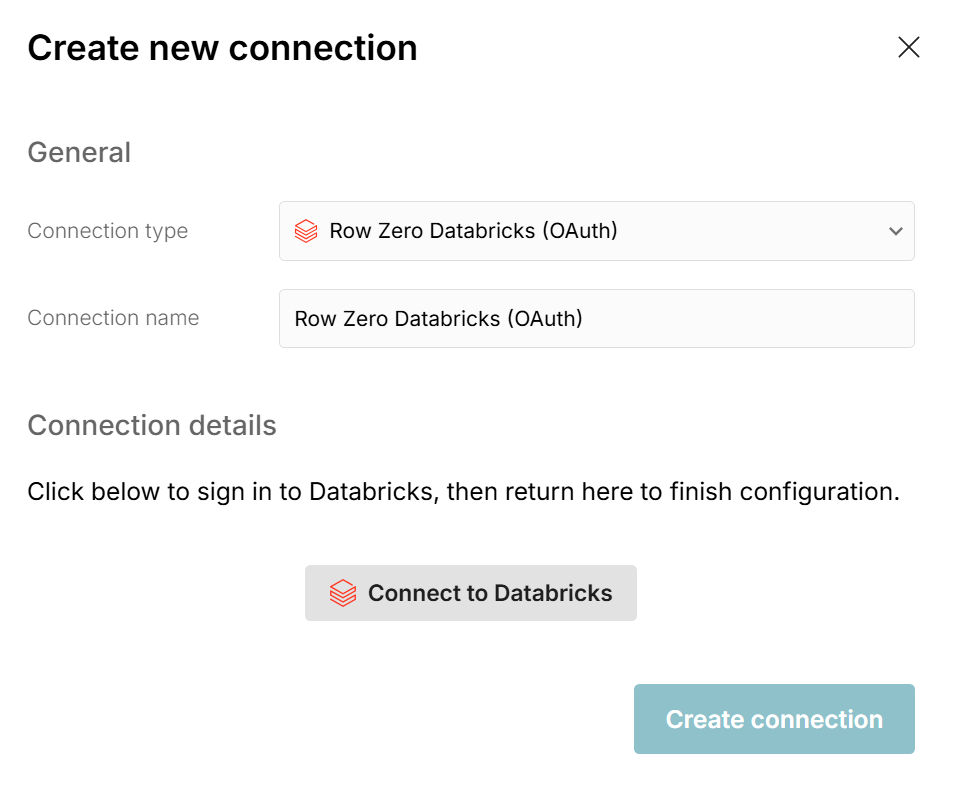Image resolution: width=967 pixels, height=786 pixels.
Task: Dismiss the dialog with the X
Action: coord(908,47)
